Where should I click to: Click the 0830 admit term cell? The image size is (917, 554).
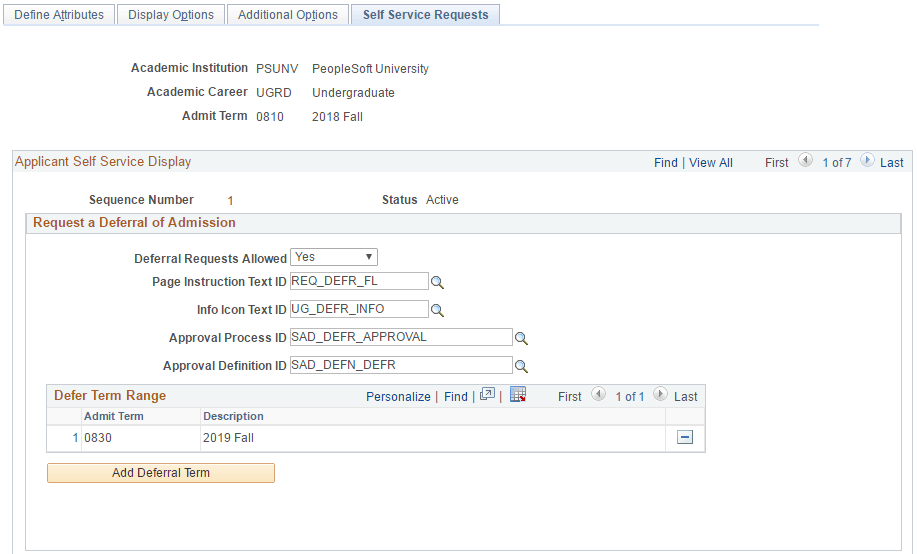98,438
